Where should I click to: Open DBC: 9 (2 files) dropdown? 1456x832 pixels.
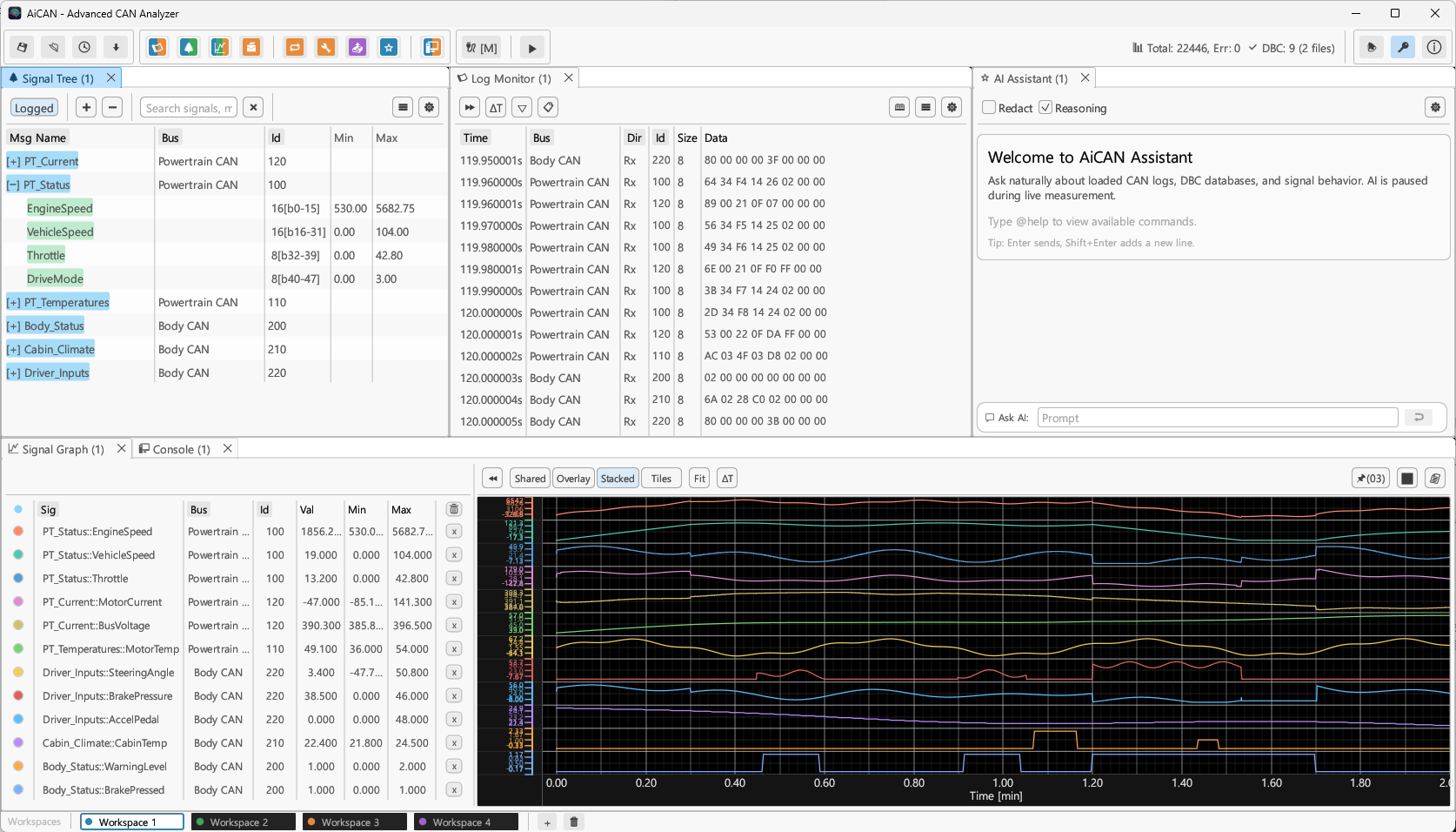coord(1292,48)
